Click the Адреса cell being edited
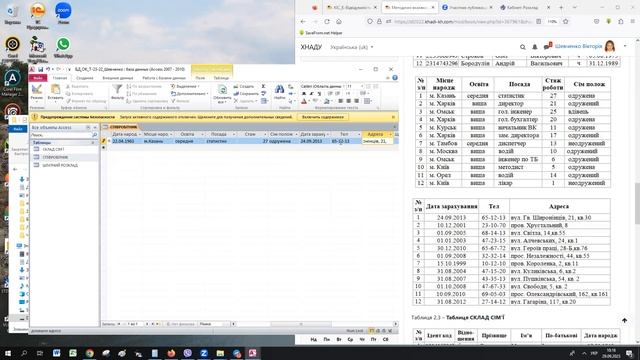Image resolution: width=640 pixels, height=360 pixels. [378, 141]
